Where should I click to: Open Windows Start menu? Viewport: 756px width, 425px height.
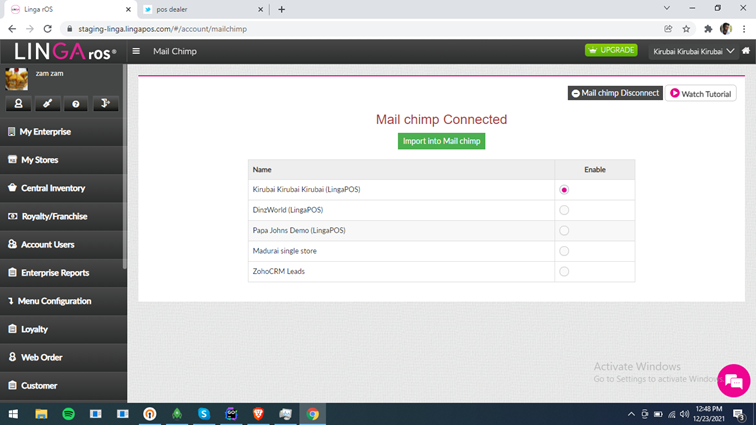(13, 414)
